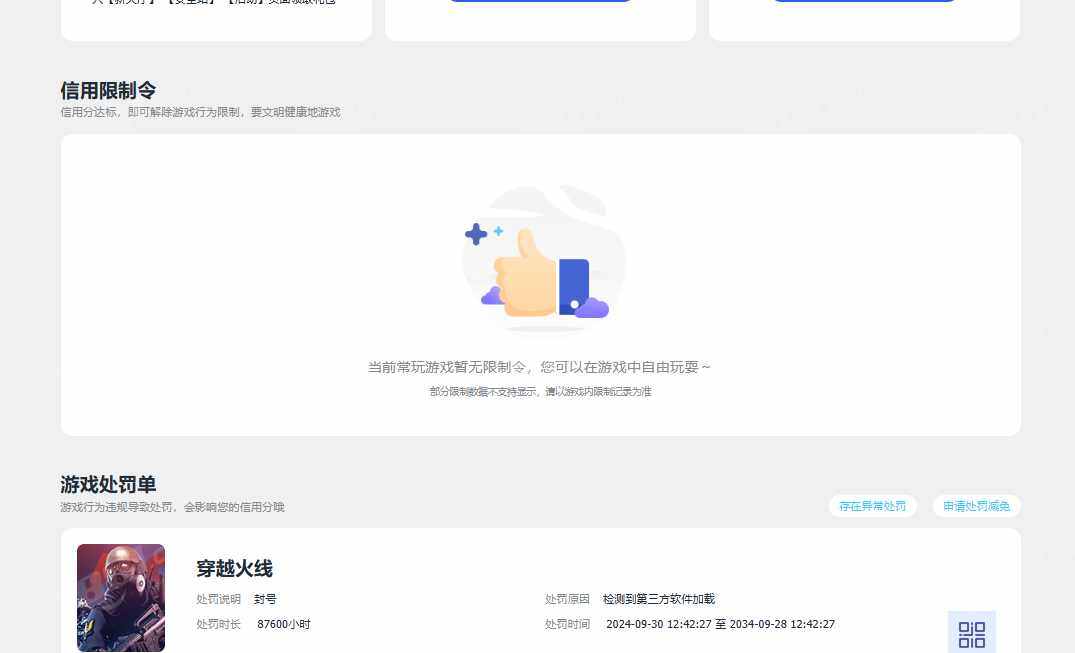Screen dimensions: 1075x653
Task: Click the 穿越火线 game cover thumbnail
Action: pos(121,597)
